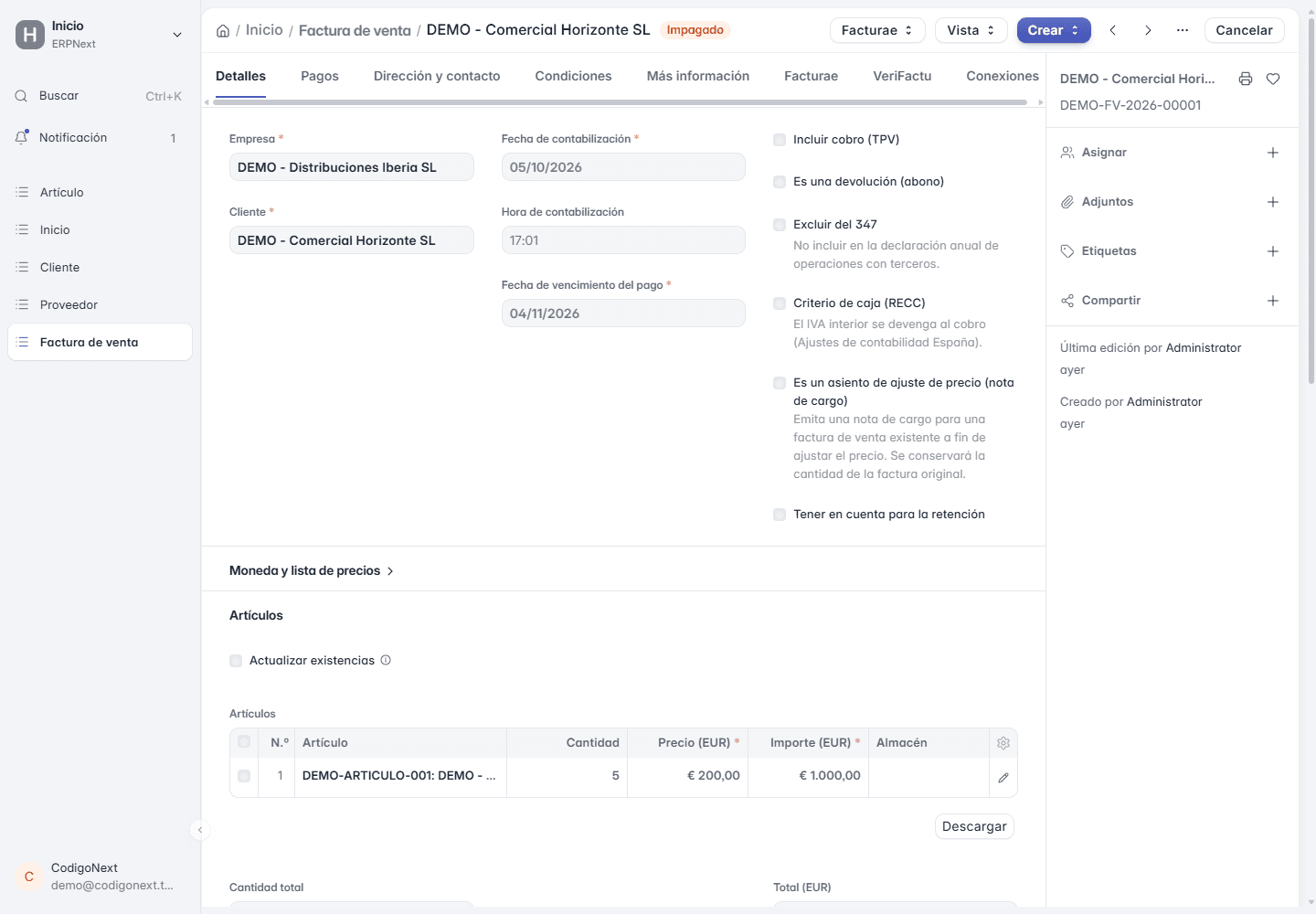The width and height of the screenshot is (1316, 914).
Task: Click the Fecha de vencimiento del pago field
Action: (623, 314)
